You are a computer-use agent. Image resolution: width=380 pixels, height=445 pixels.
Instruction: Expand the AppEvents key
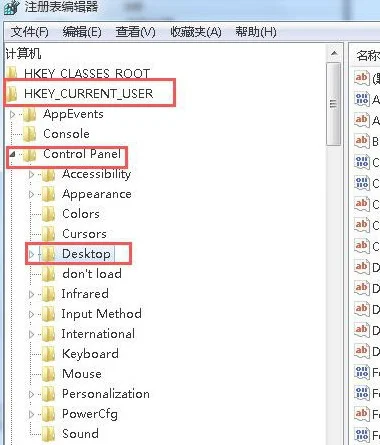[13, 114]
